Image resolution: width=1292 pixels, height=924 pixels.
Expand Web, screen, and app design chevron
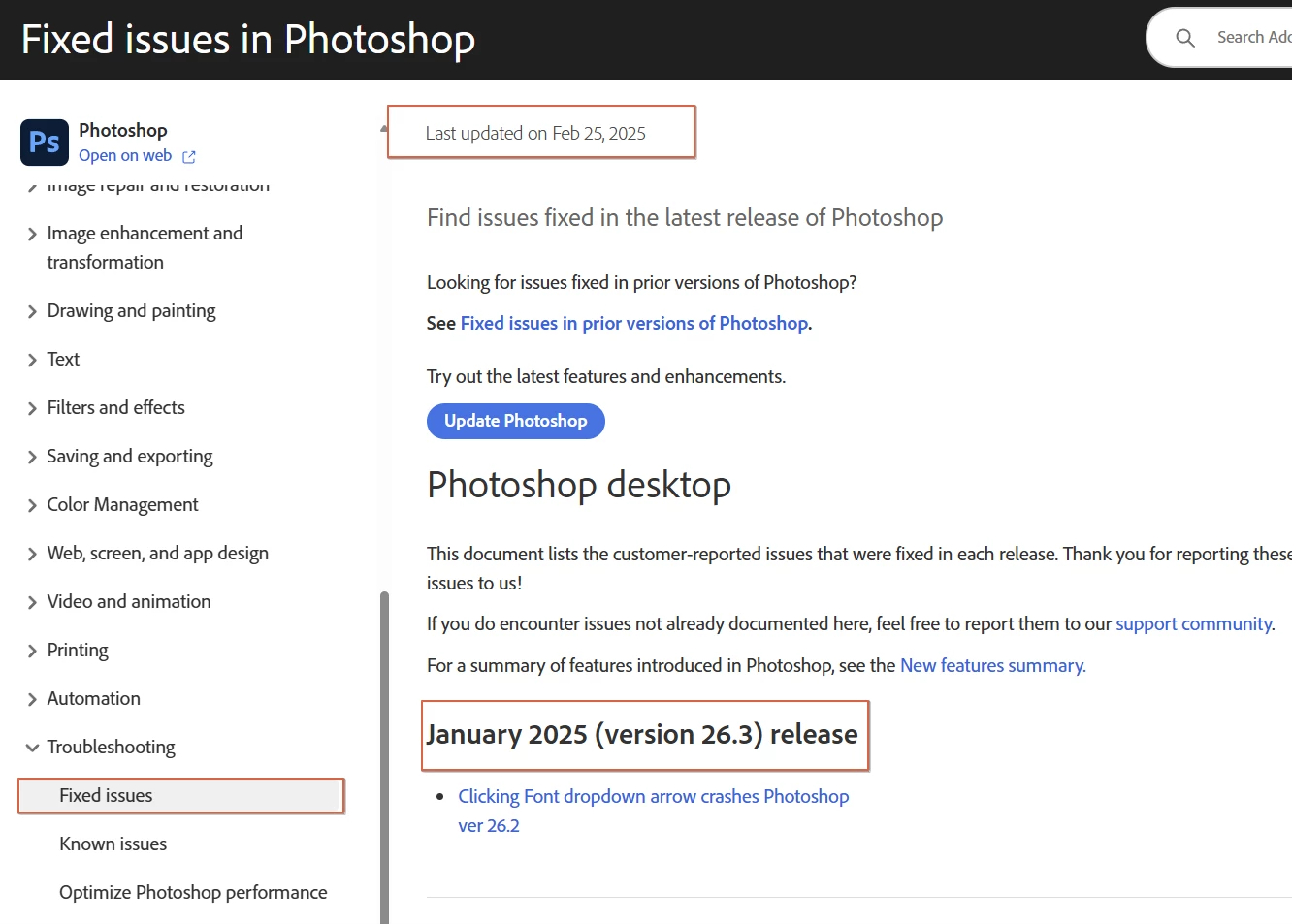(x=32, y=554)
